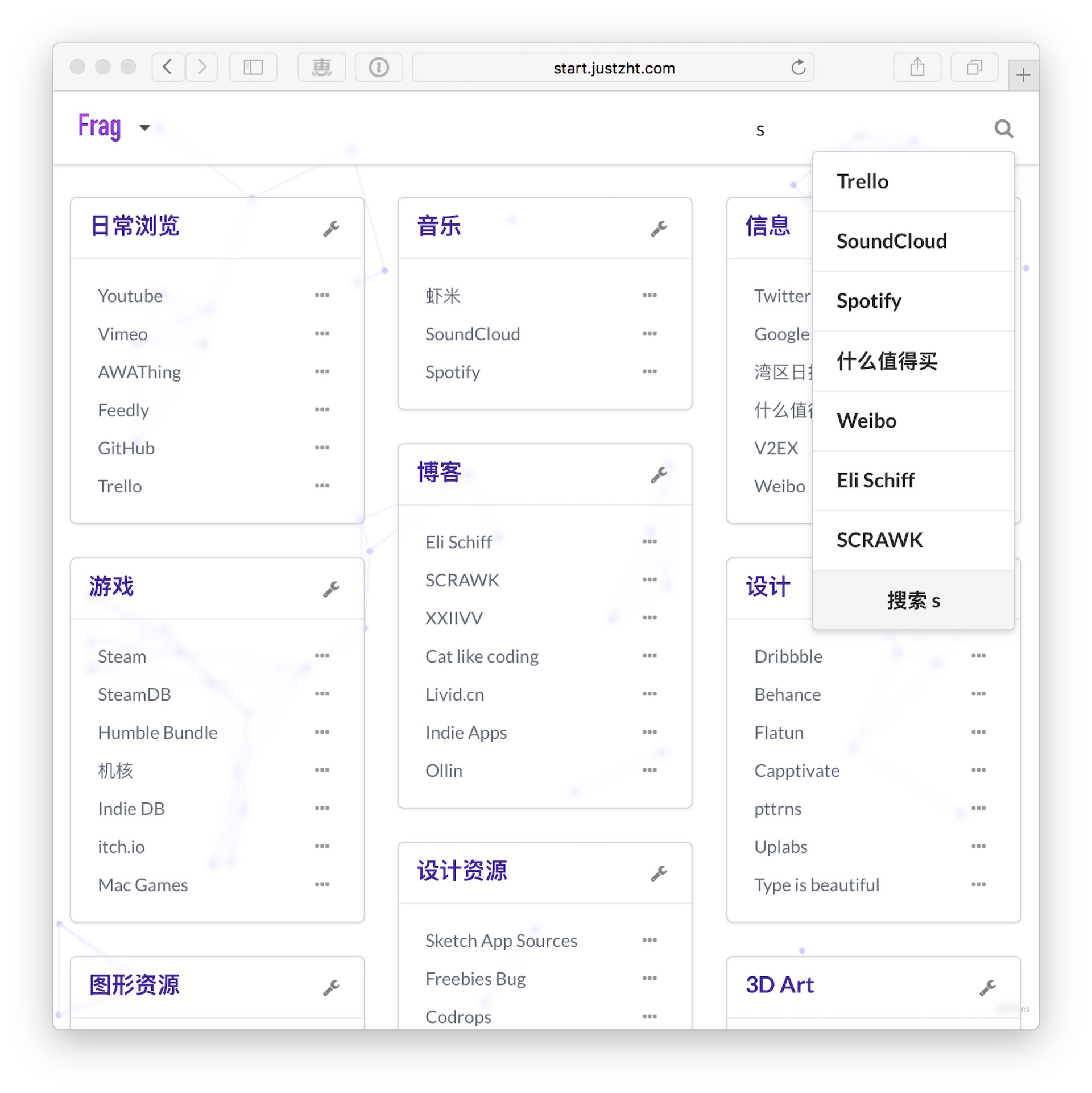Open wrench settings for 博客 card
The image size is (1092, 1093).
[659, 475]
